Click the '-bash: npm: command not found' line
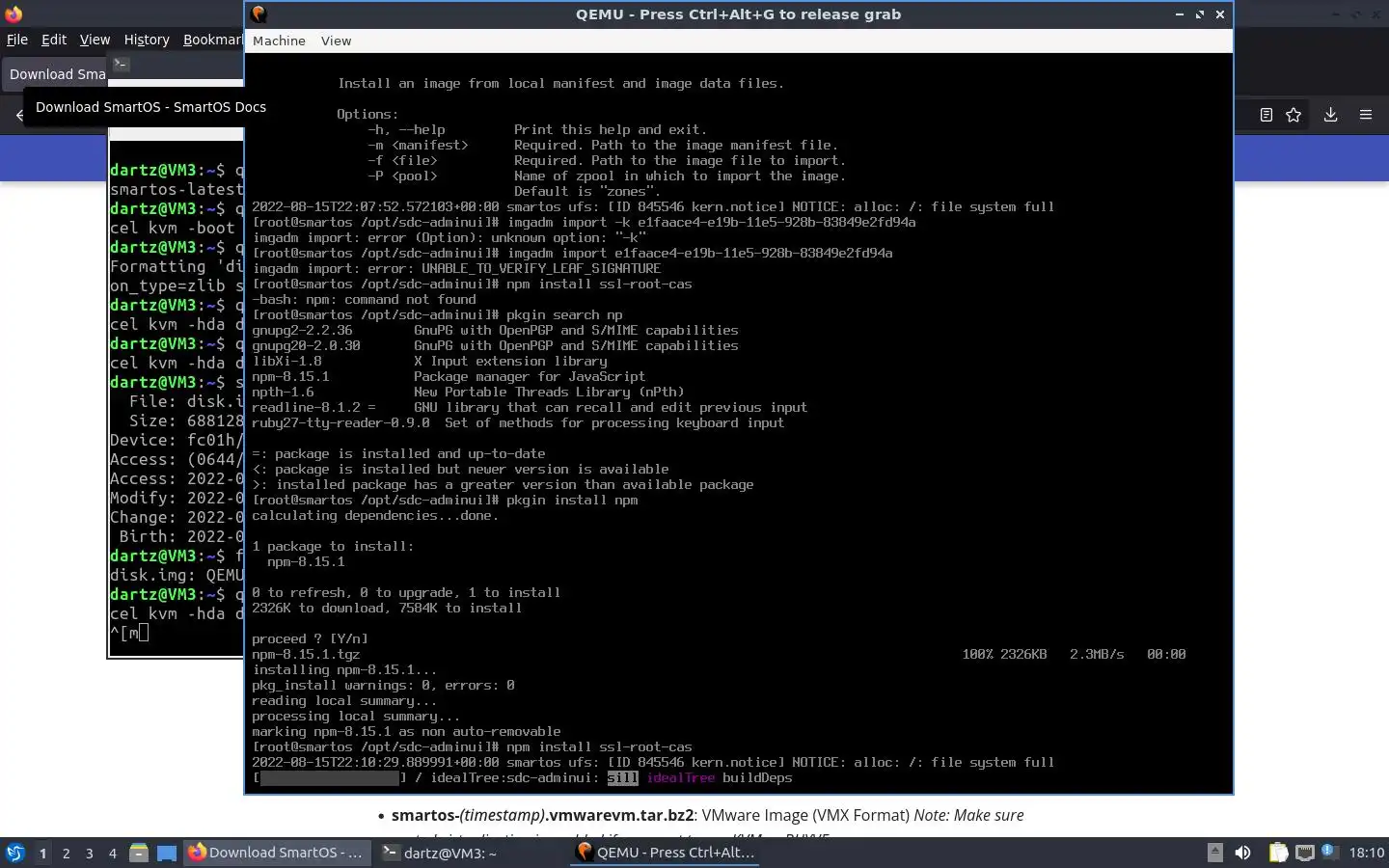Screen dimensions: 1389x868 point(364,299)
